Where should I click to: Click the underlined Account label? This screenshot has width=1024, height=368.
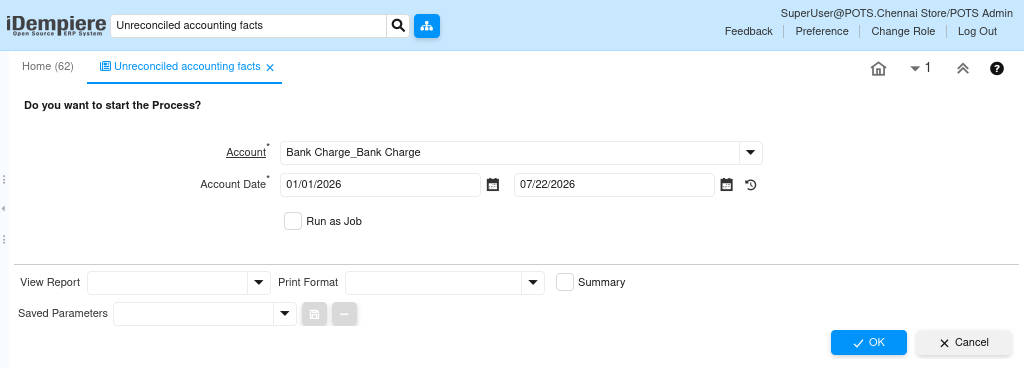click(246, 153)
